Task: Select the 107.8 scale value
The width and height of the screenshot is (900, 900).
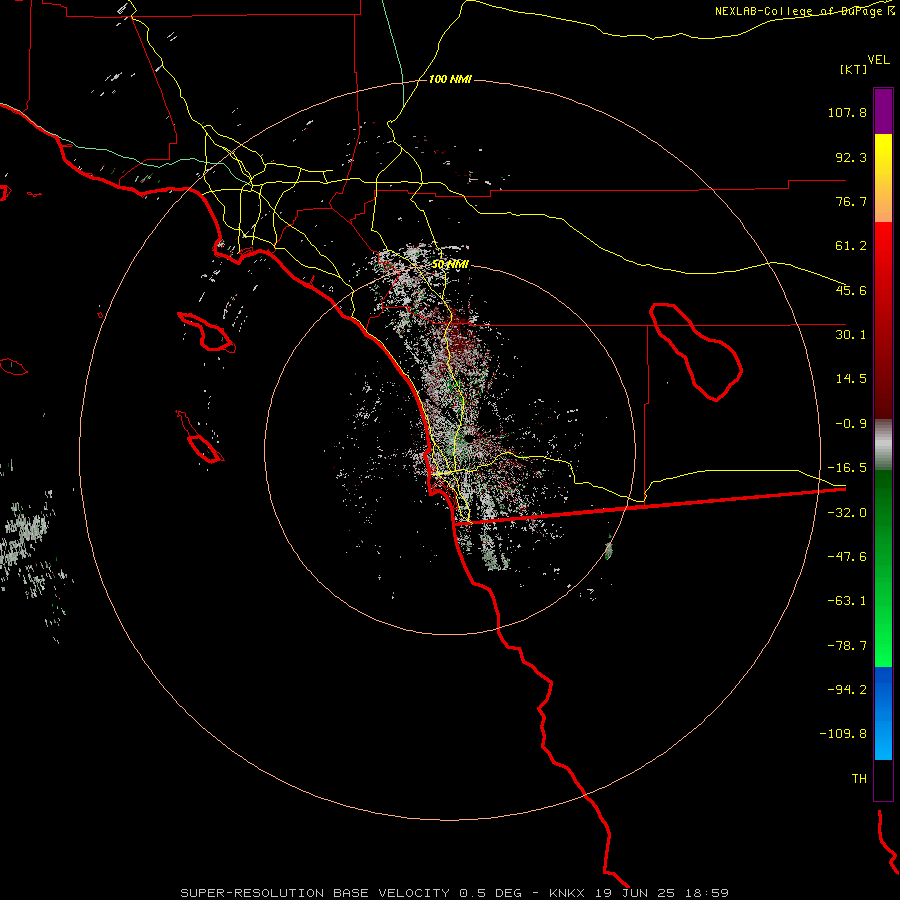Action: coord(847,112)
